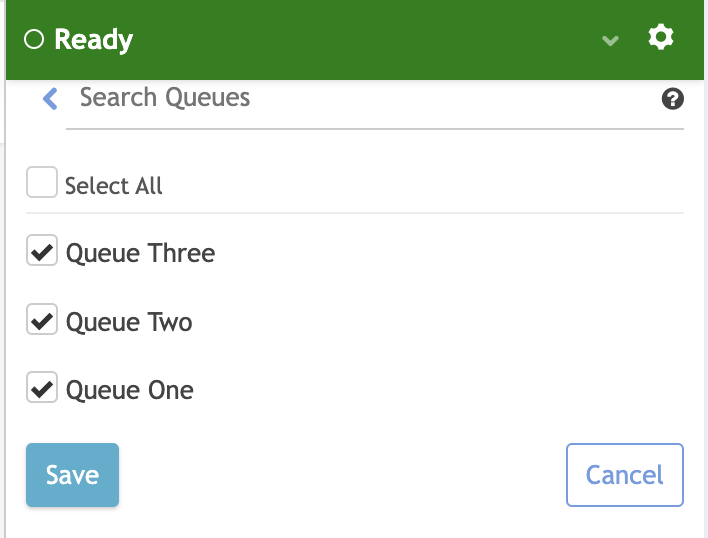Uncheck the Queue Two checkbox
708x538 pixels.
42,320
